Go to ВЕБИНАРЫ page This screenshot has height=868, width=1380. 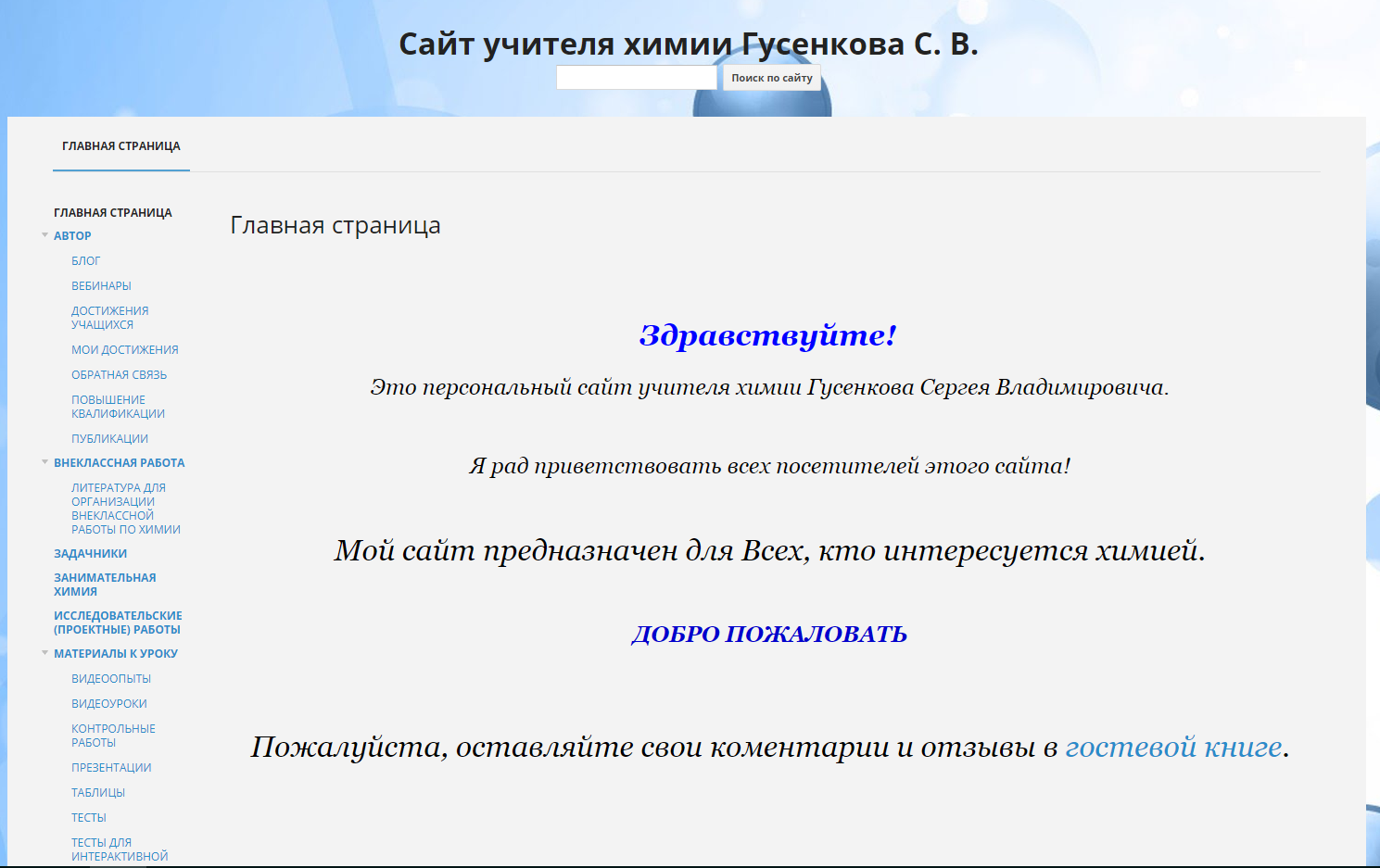(x=101, y=286)
